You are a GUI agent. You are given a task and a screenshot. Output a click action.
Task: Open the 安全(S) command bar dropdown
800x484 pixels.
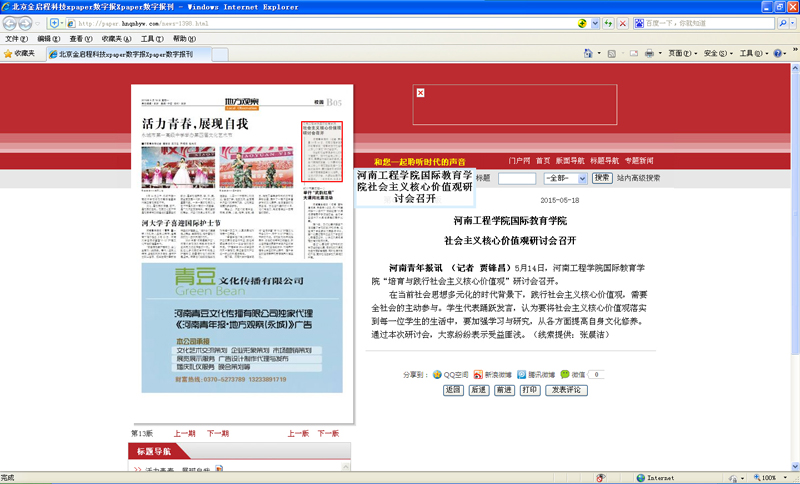pyautogui.click(x=718, y=54)
